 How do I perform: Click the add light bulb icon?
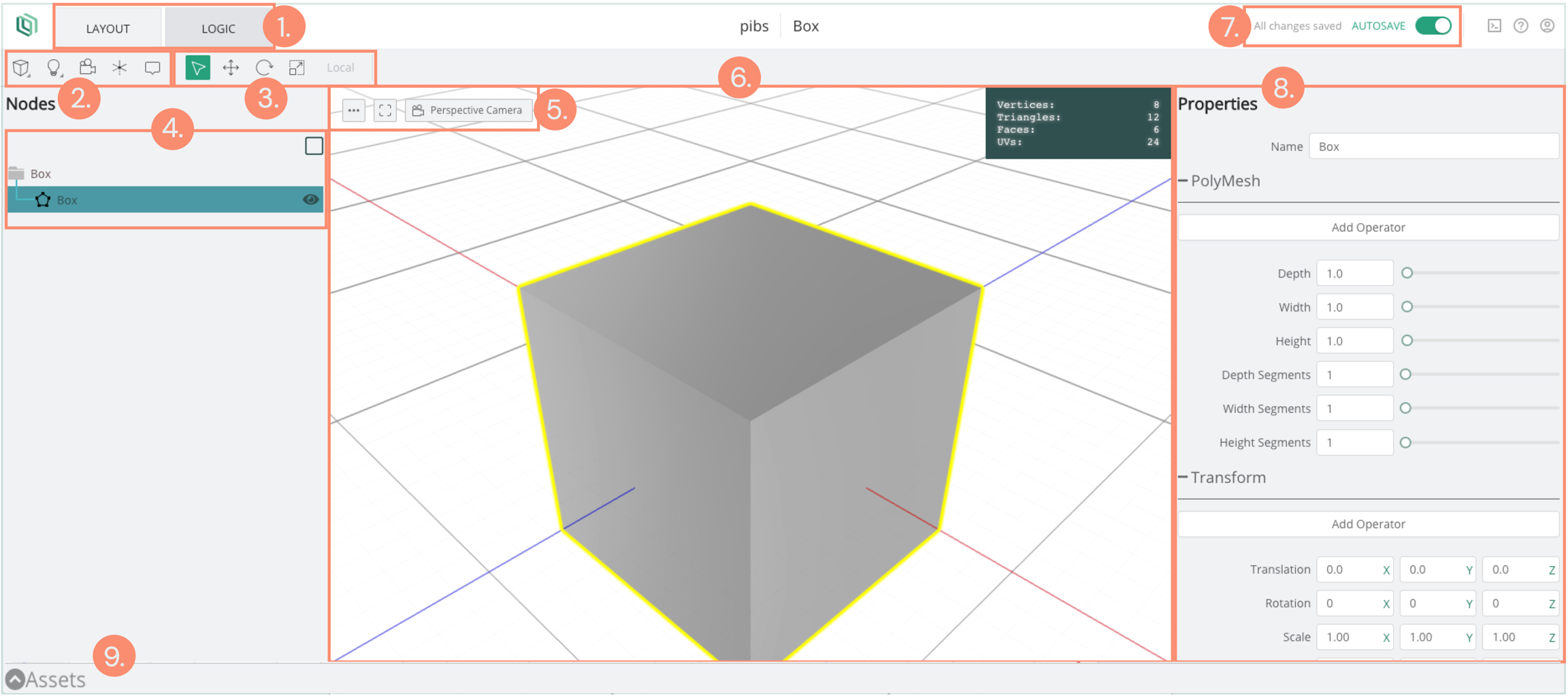click(54, 67)
